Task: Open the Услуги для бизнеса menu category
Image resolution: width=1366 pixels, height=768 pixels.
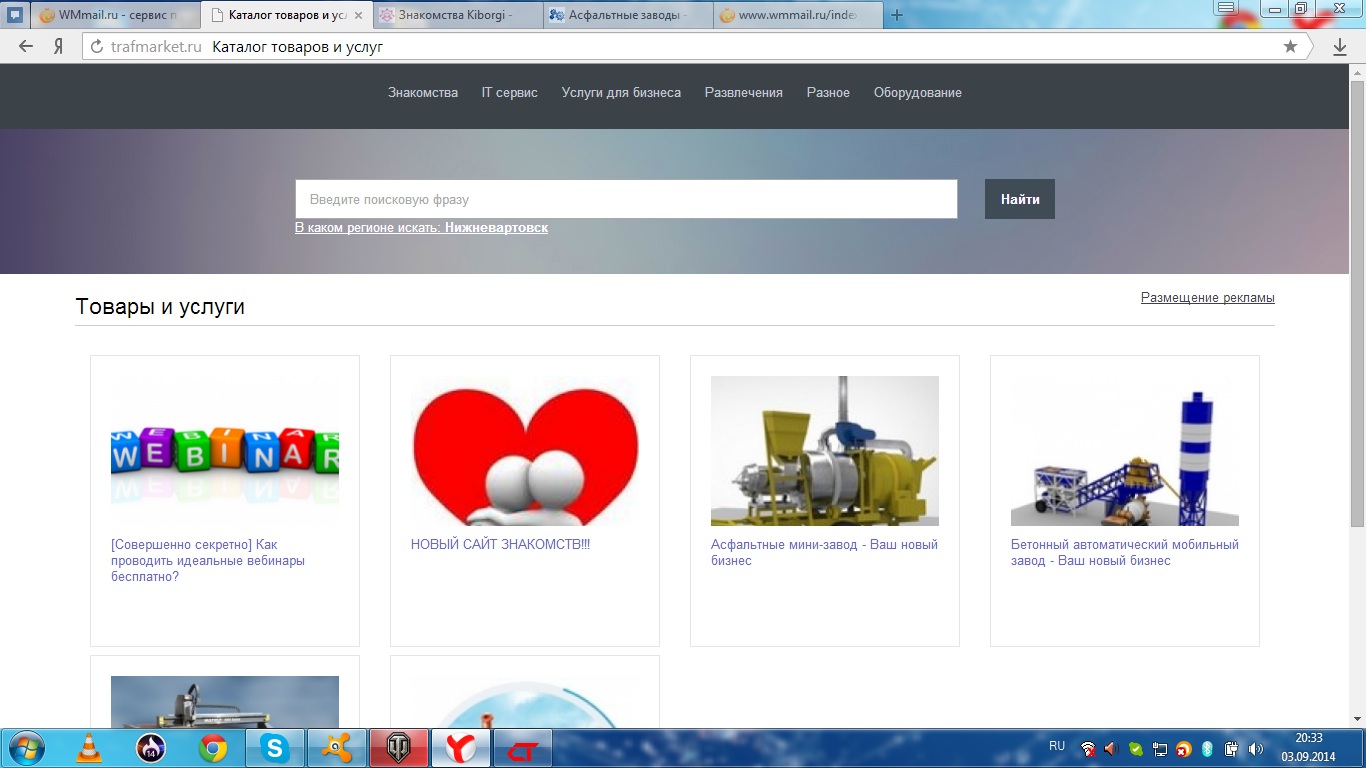Action: click(x=621, y=92)
